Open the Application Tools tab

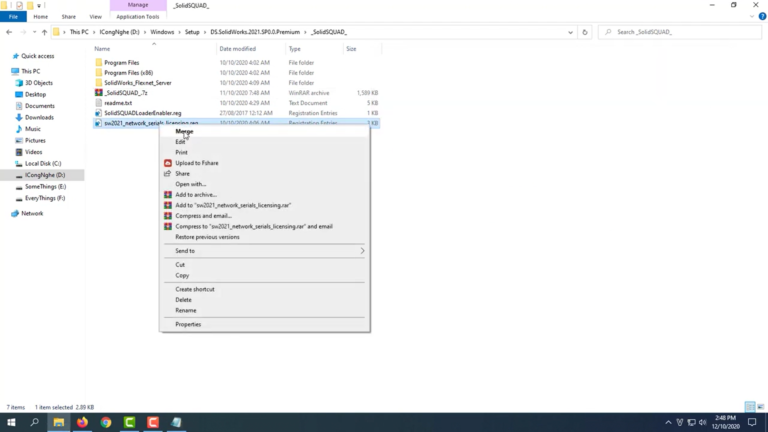(x=138, y=17)
